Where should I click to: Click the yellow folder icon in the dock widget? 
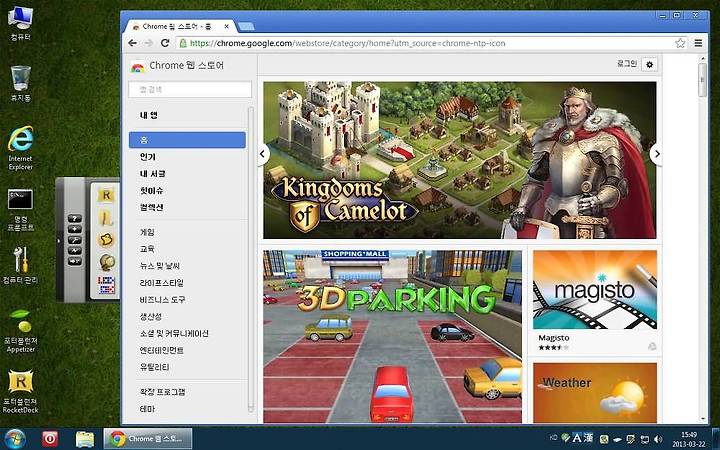pyautogui.click(x=106, y=217)
